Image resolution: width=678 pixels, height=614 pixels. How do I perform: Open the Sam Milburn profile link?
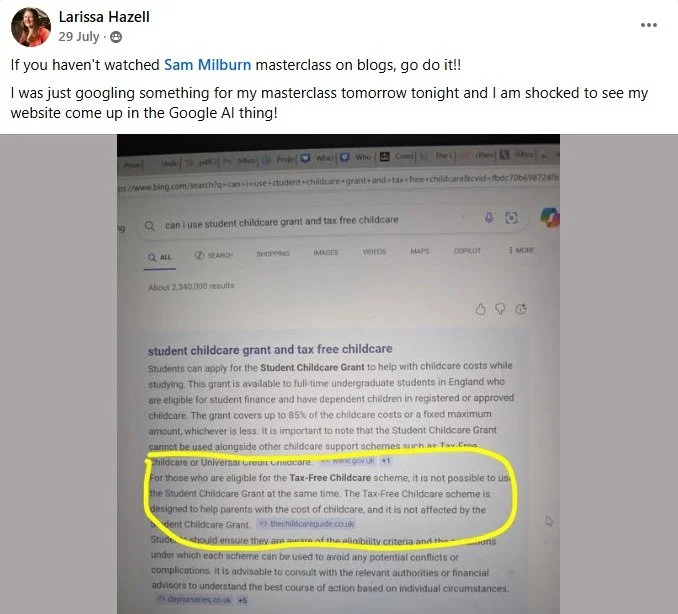tap(207, 65)
